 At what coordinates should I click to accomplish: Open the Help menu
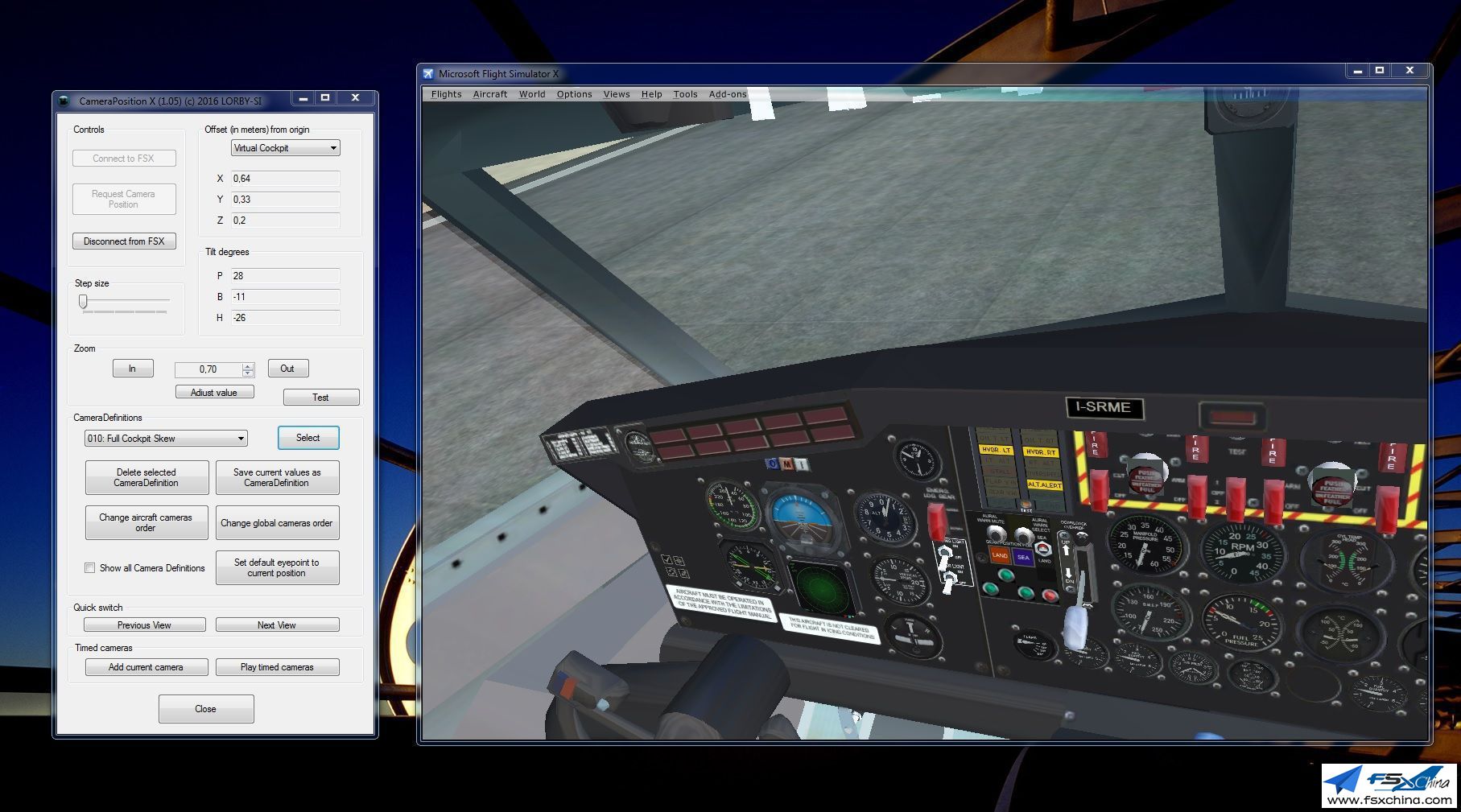click(651, 94)
